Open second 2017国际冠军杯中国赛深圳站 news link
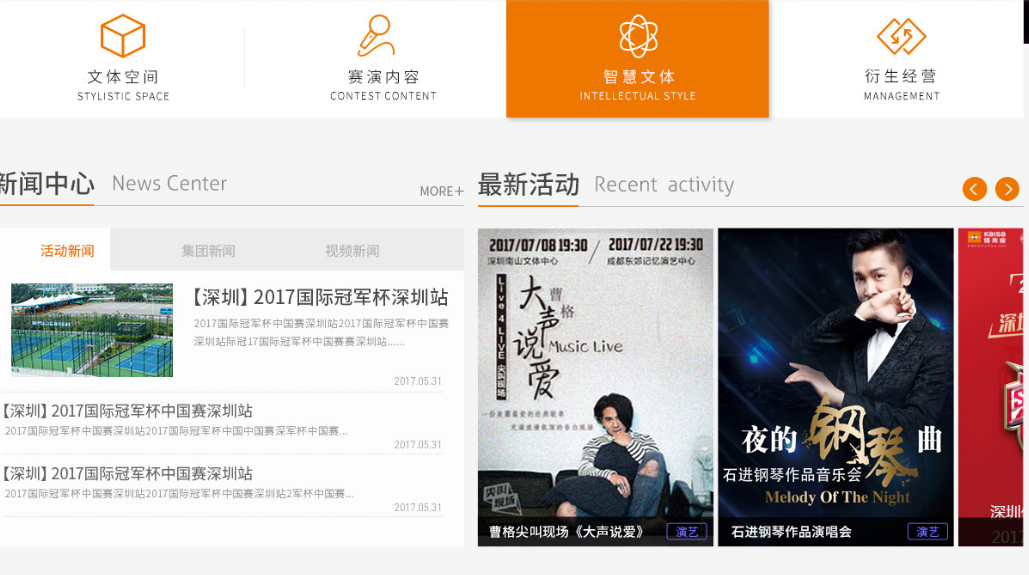Screen dimensions: 1029x575 127,411
